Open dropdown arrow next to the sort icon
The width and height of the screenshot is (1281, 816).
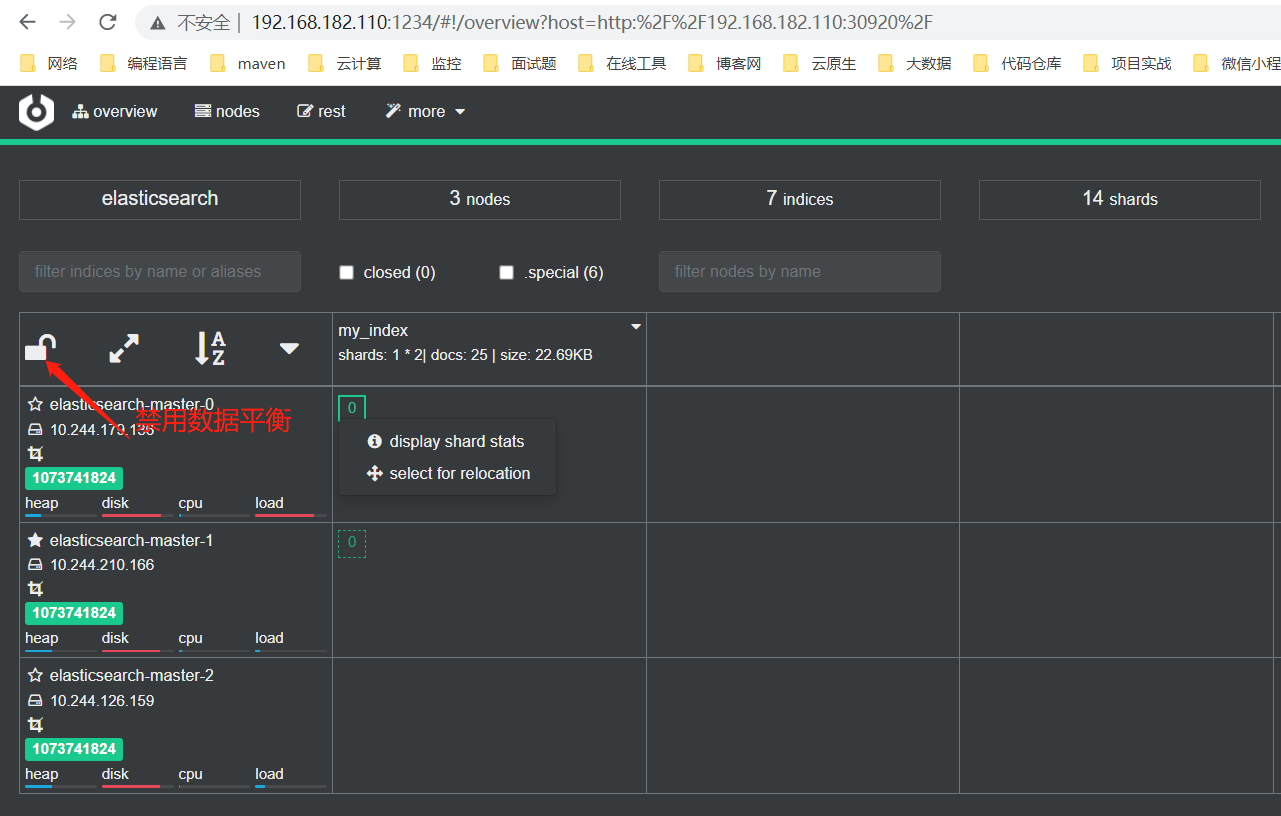[x=289, y=348]
